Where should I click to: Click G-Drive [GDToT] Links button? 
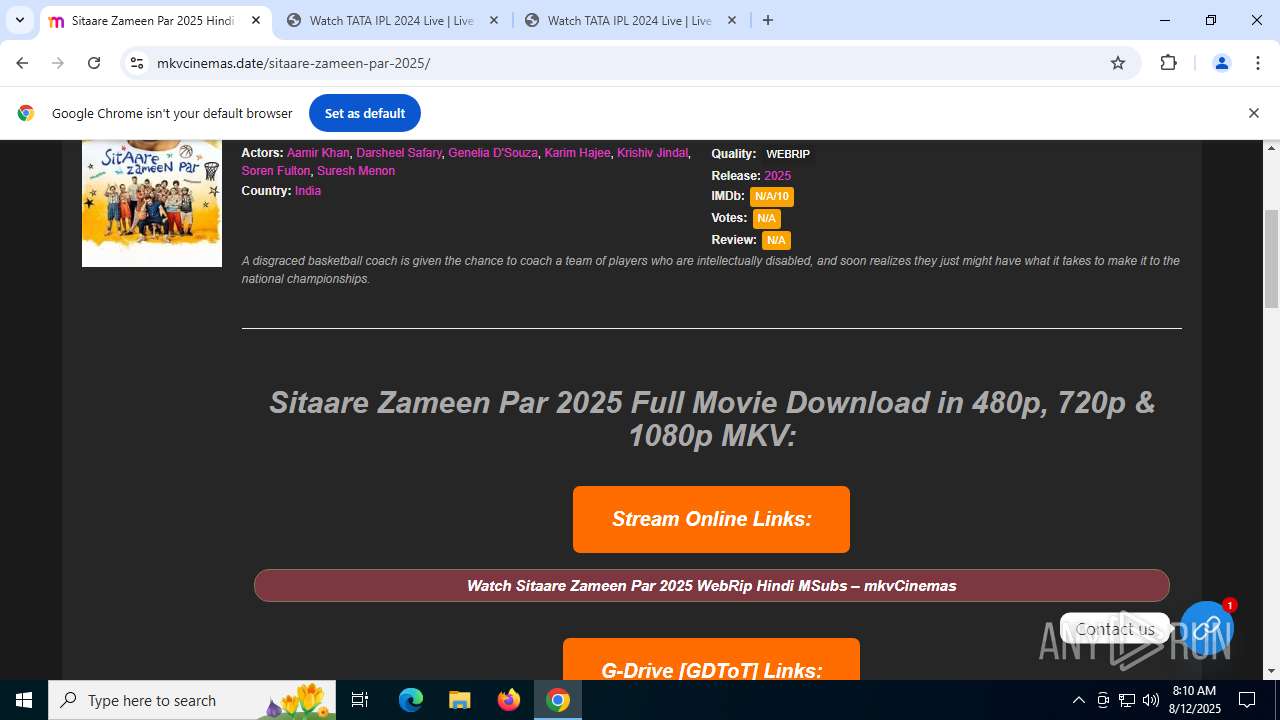tap(711, 659)
